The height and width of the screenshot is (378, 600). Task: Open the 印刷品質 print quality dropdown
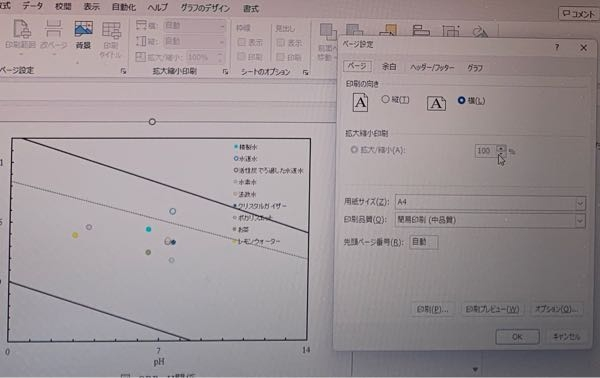tap(580, 220)
